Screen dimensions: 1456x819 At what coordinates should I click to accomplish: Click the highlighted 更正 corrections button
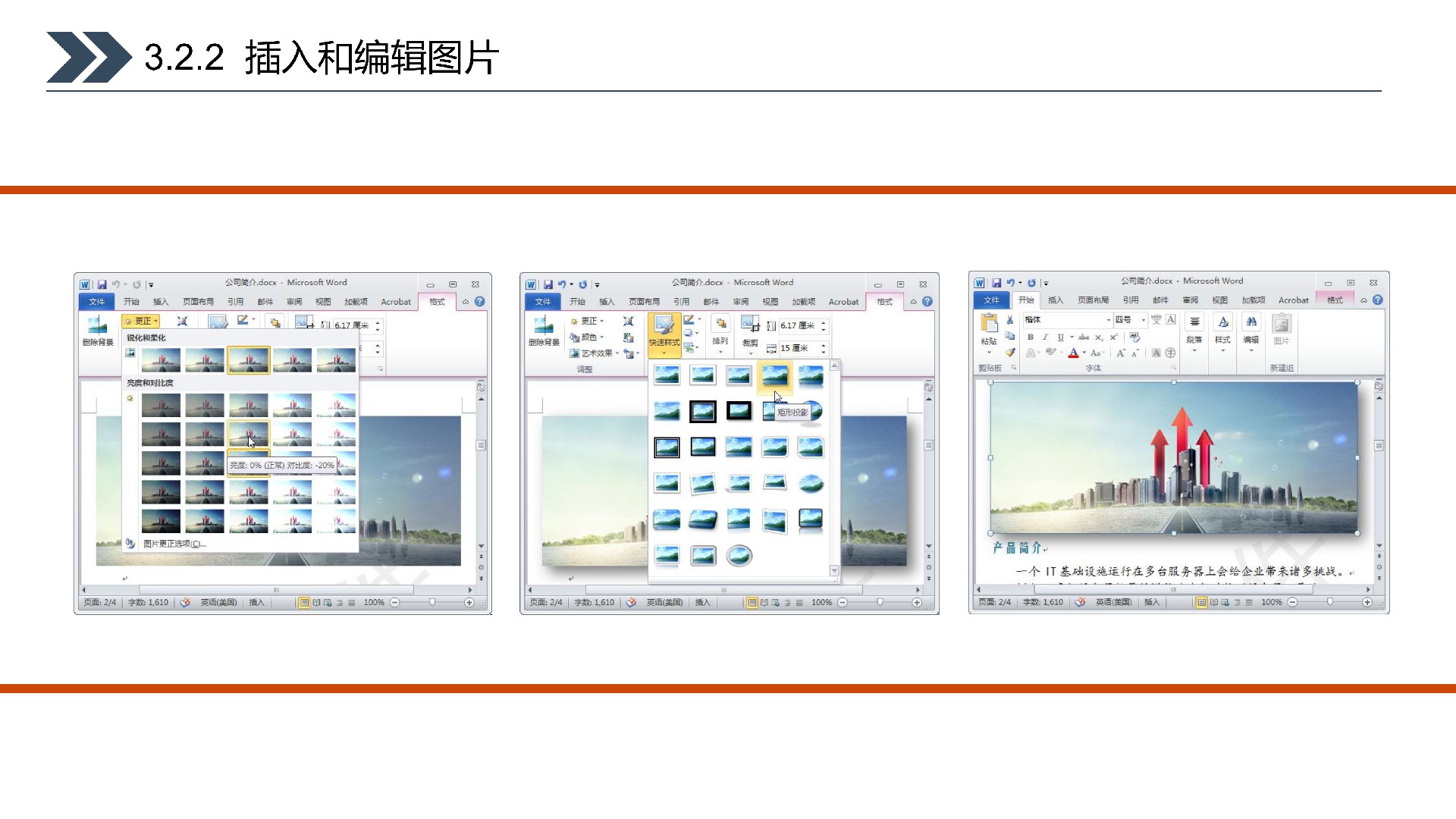[x=141, y=322]
